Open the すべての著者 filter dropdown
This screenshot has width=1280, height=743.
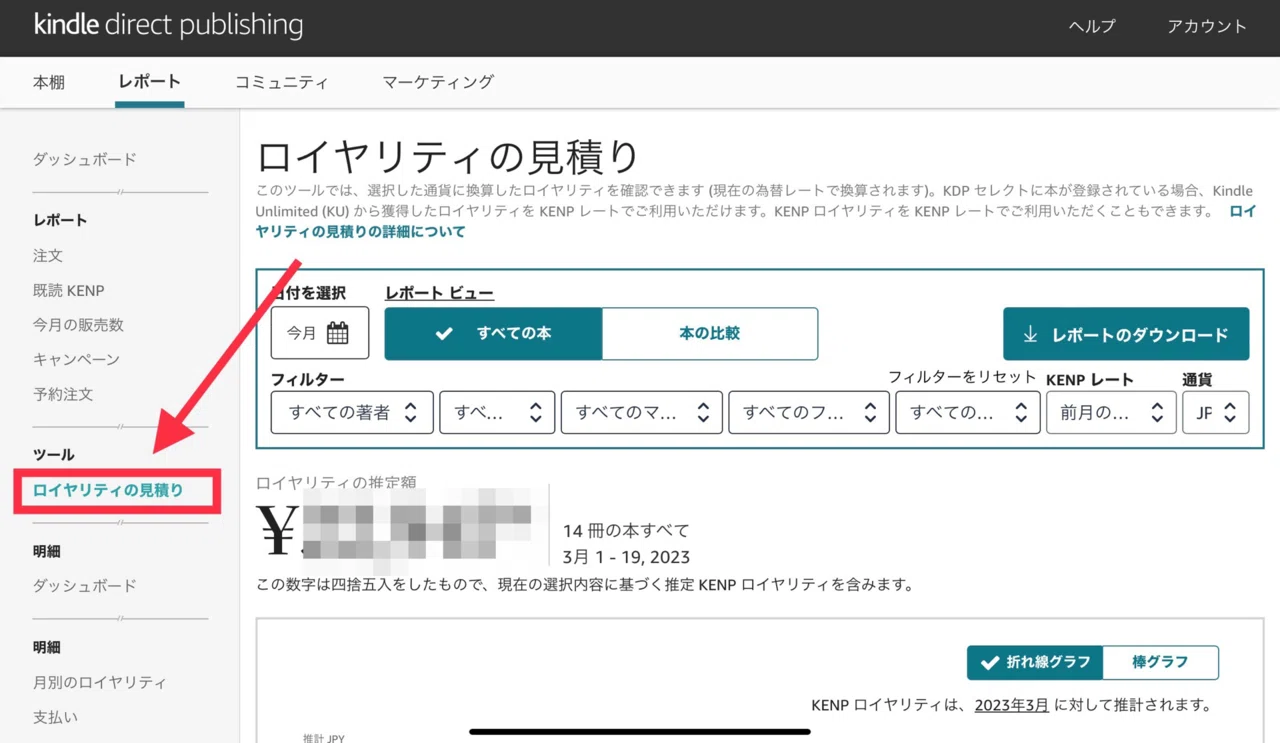(x=352, y=412)
